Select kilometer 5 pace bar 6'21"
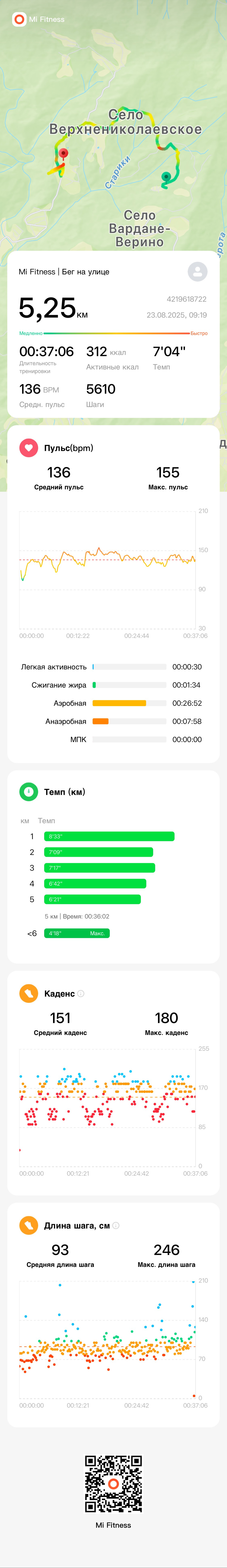 tap(92, 899)
